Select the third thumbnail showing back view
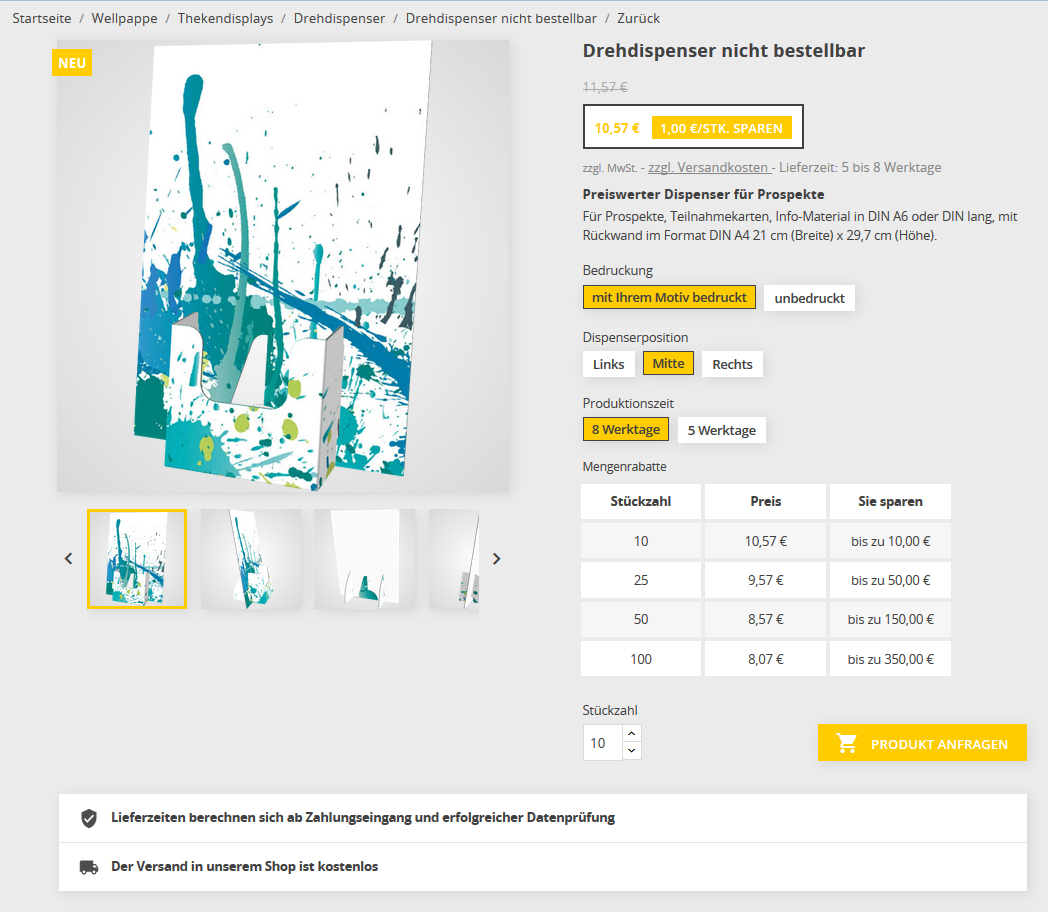 point(365,559)
